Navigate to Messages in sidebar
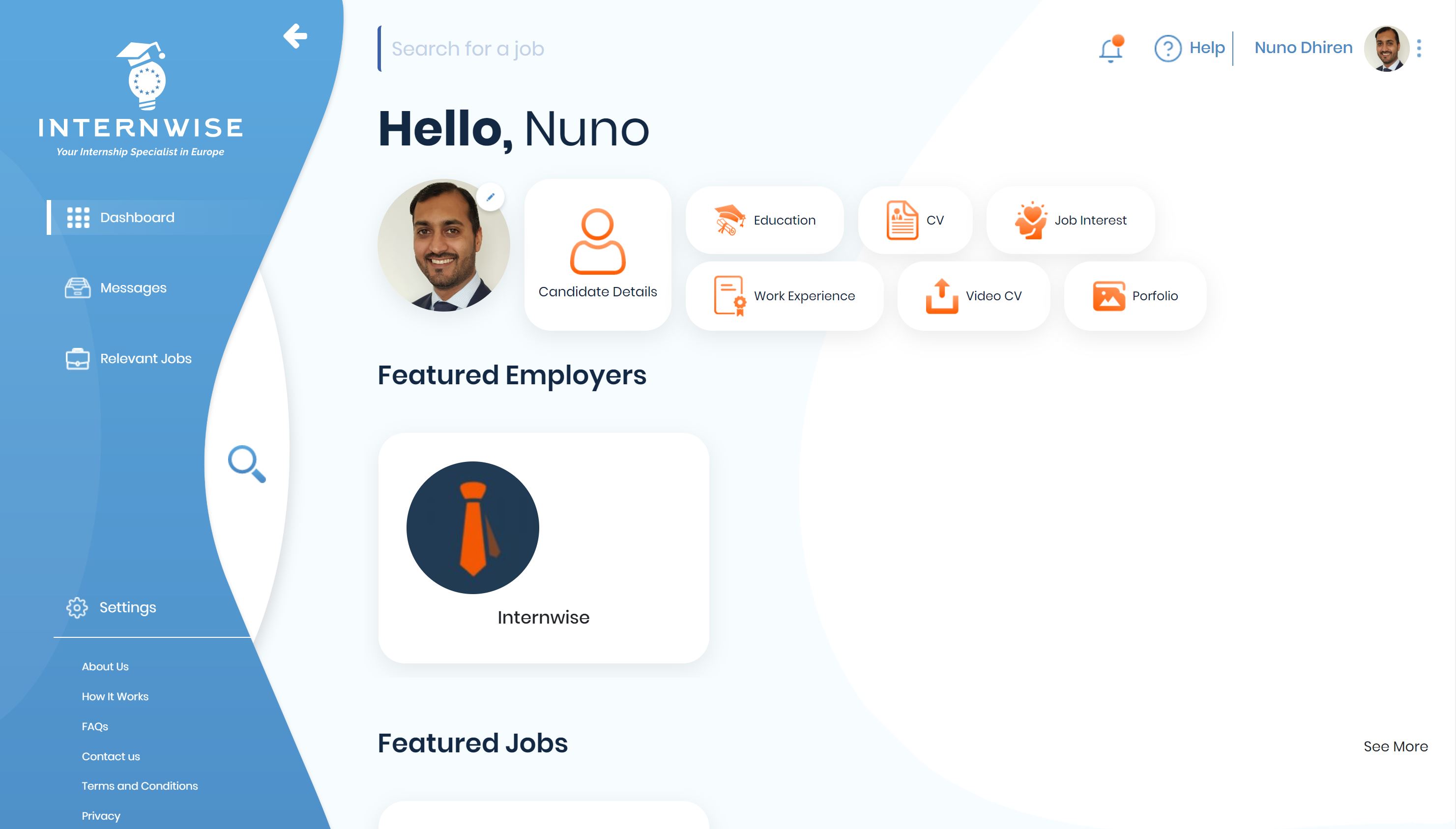Image resolution: width=1456 pixels, height=829 pixels. [133, 287]
